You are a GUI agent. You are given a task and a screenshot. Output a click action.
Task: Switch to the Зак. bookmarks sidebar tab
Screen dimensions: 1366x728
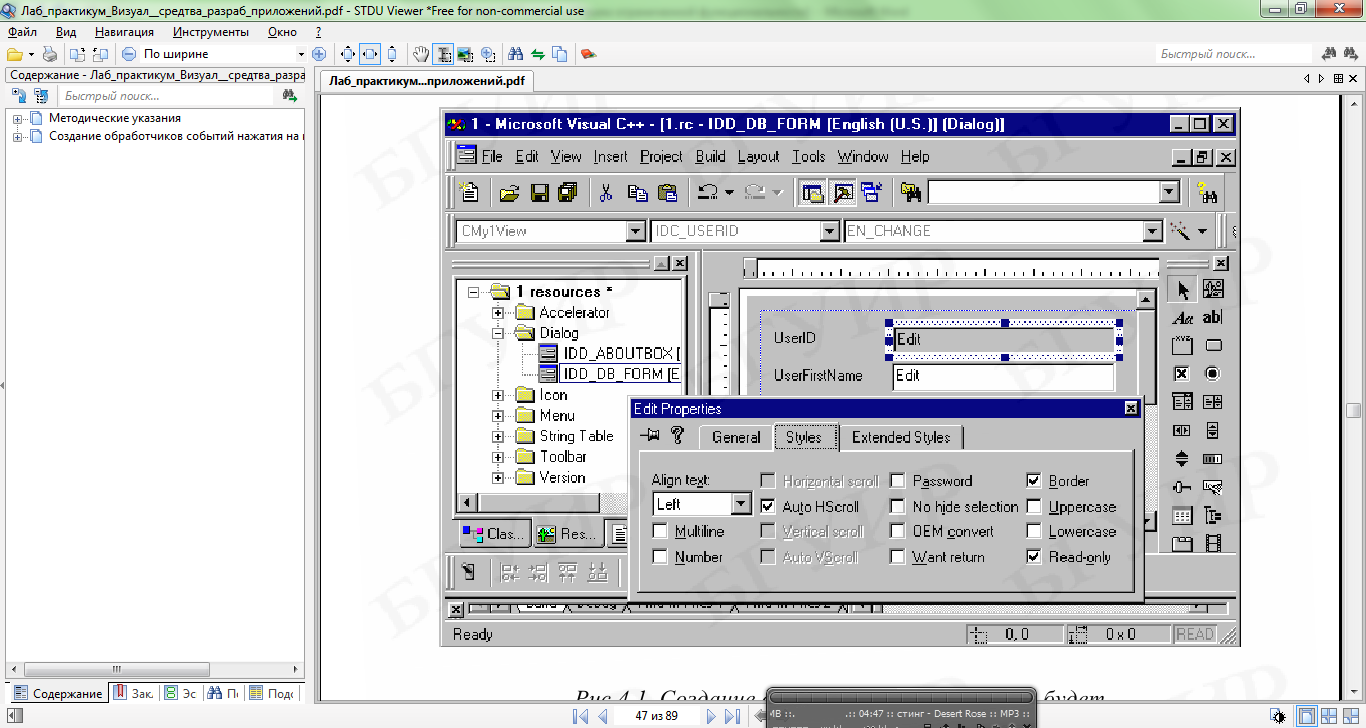click(x=133, y=693)
